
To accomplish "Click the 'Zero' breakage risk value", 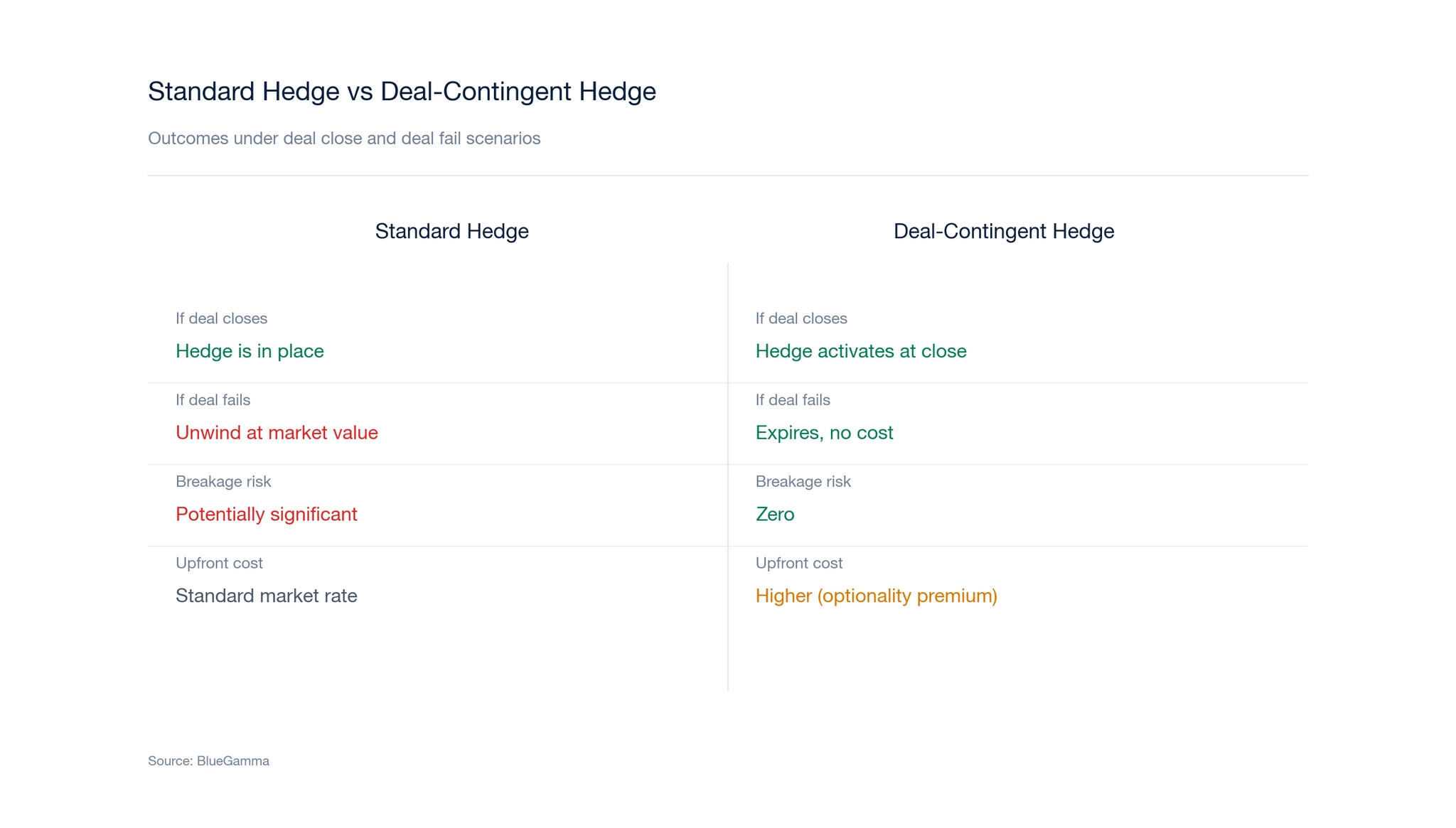I will click(775, 514).
